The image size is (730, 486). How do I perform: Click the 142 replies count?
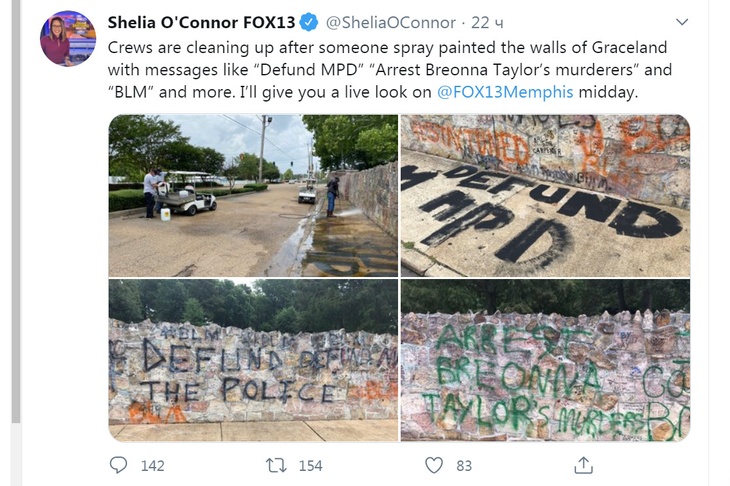[x=152, y=465]
